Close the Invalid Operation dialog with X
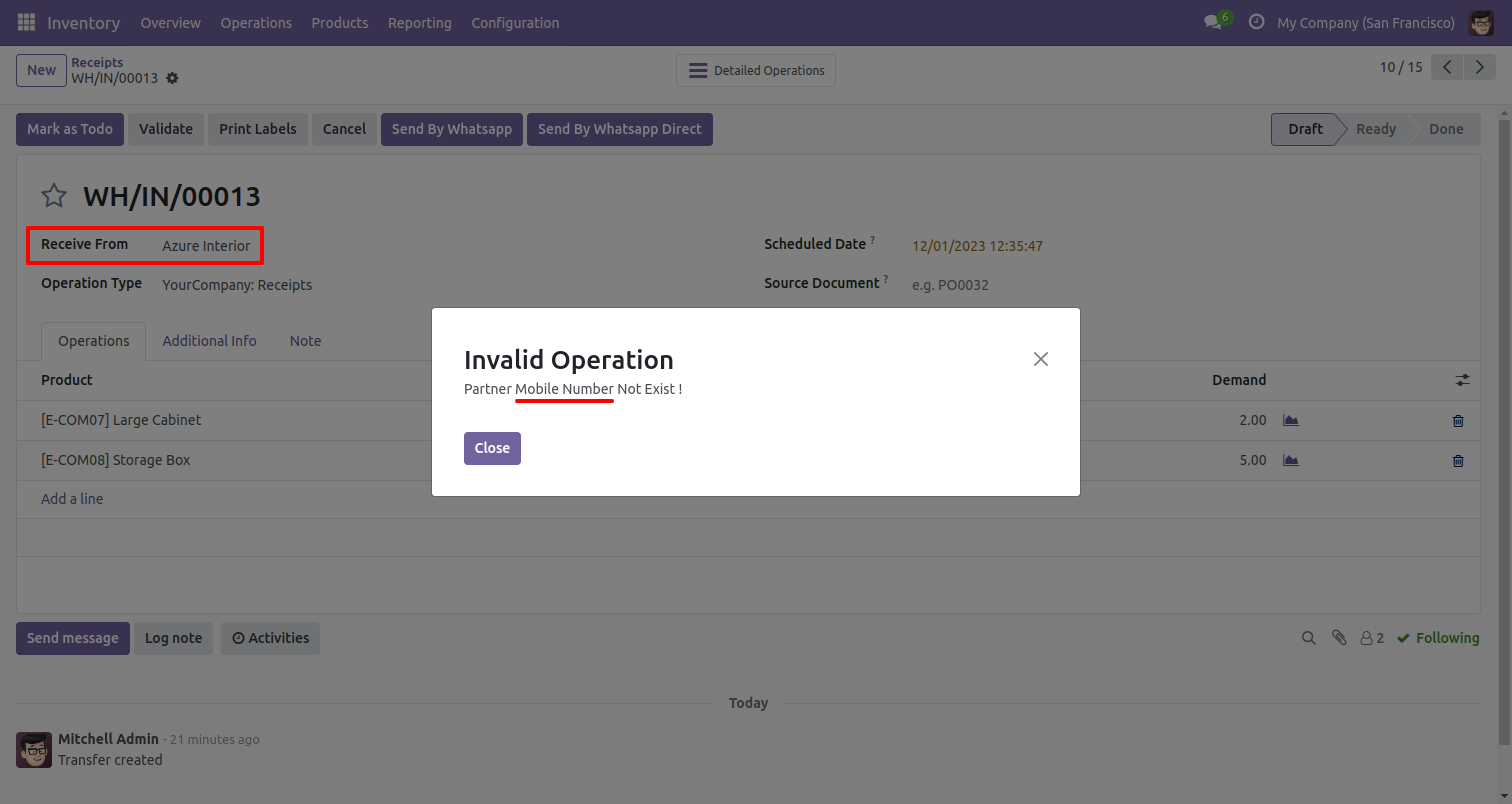 tap(1041, 359)
